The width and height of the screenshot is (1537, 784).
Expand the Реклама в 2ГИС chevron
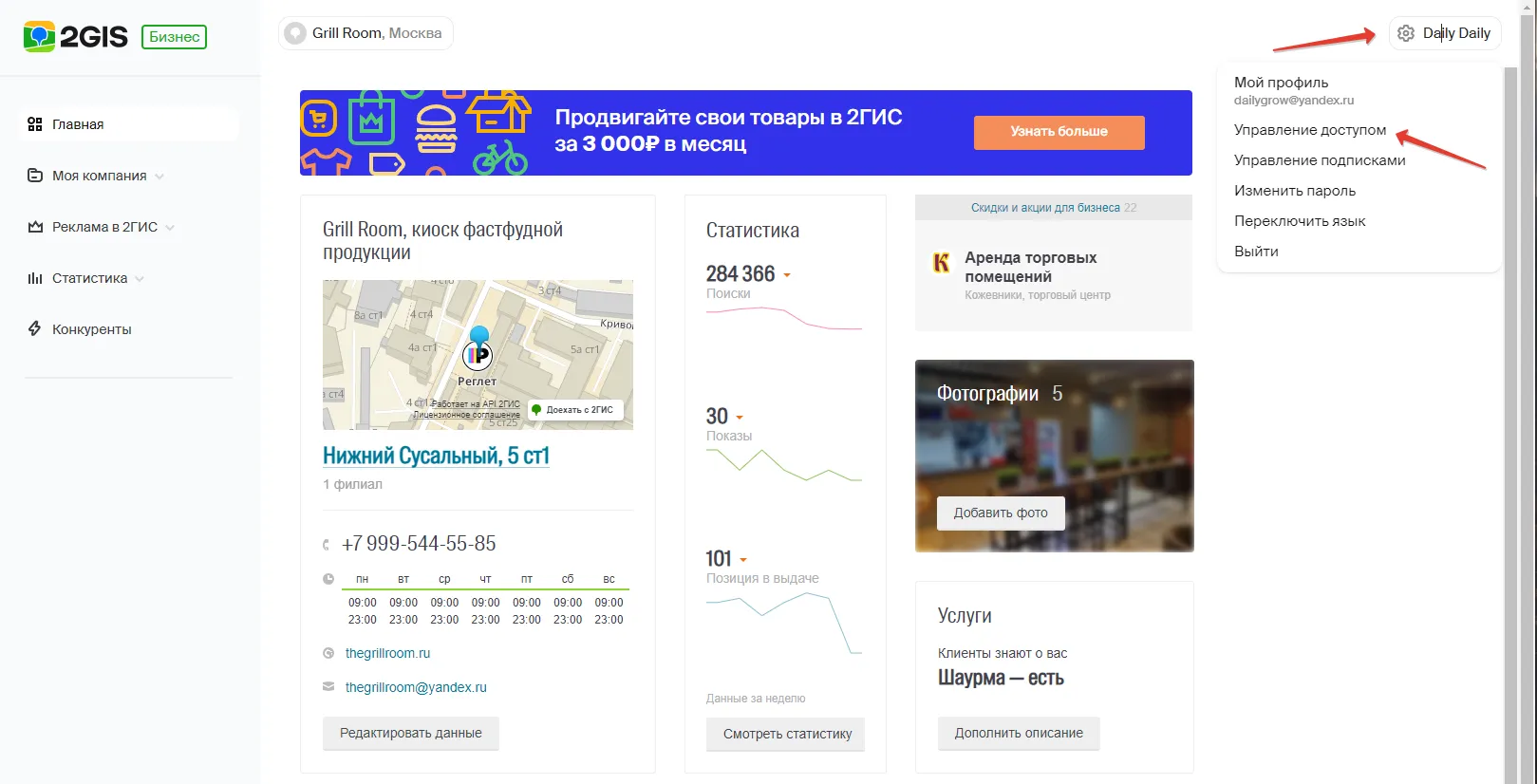[170, 228]
